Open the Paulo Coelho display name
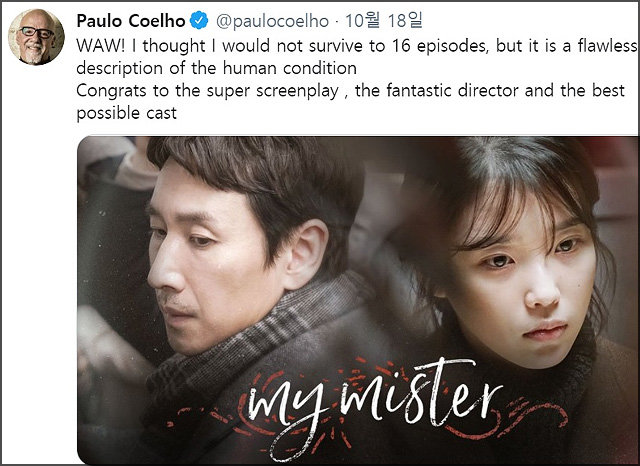Viewport: 640px width, 466px height. (x=131, y=21)
